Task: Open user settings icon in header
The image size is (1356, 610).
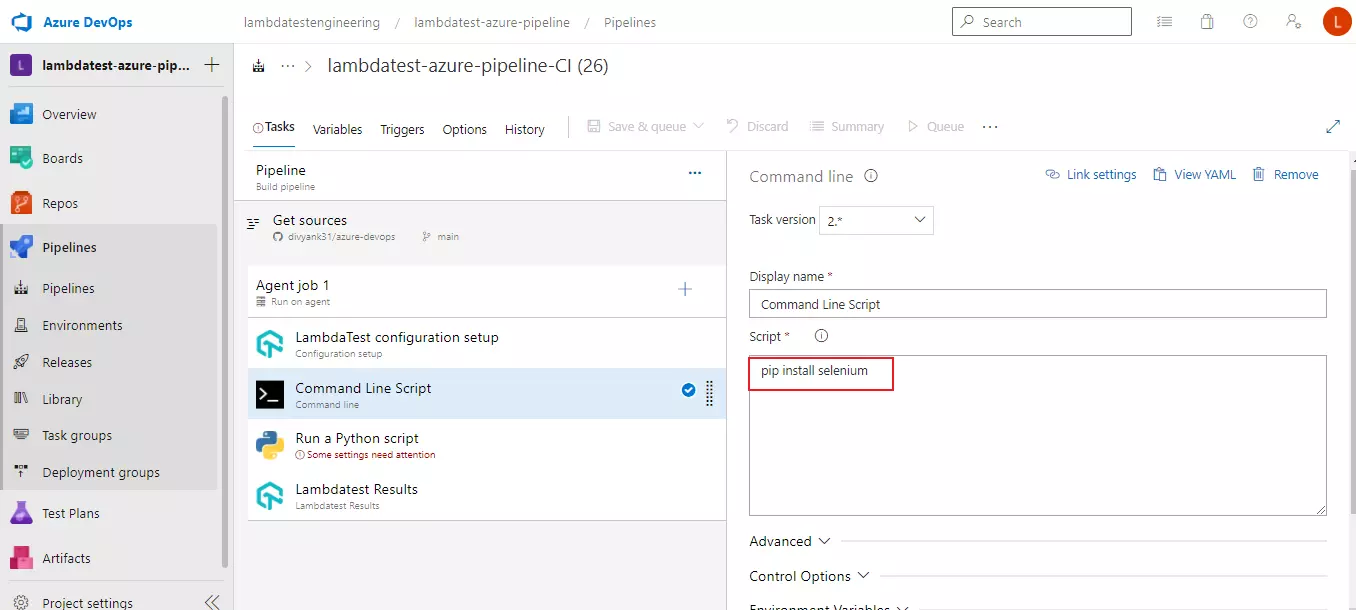Action: [x=1293, y=21]
